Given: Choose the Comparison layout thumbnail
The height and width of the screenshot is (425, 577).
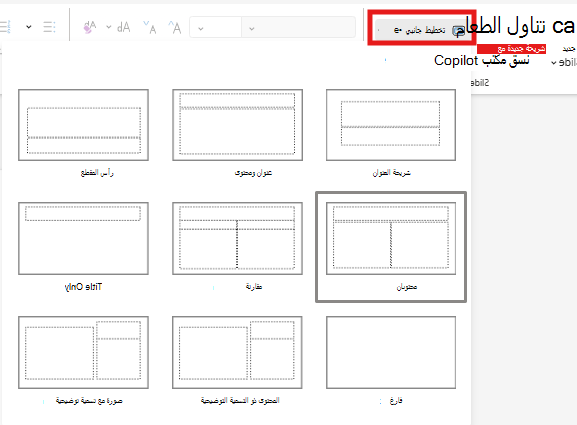Looking at the screenshot, I should click(237, 238).
